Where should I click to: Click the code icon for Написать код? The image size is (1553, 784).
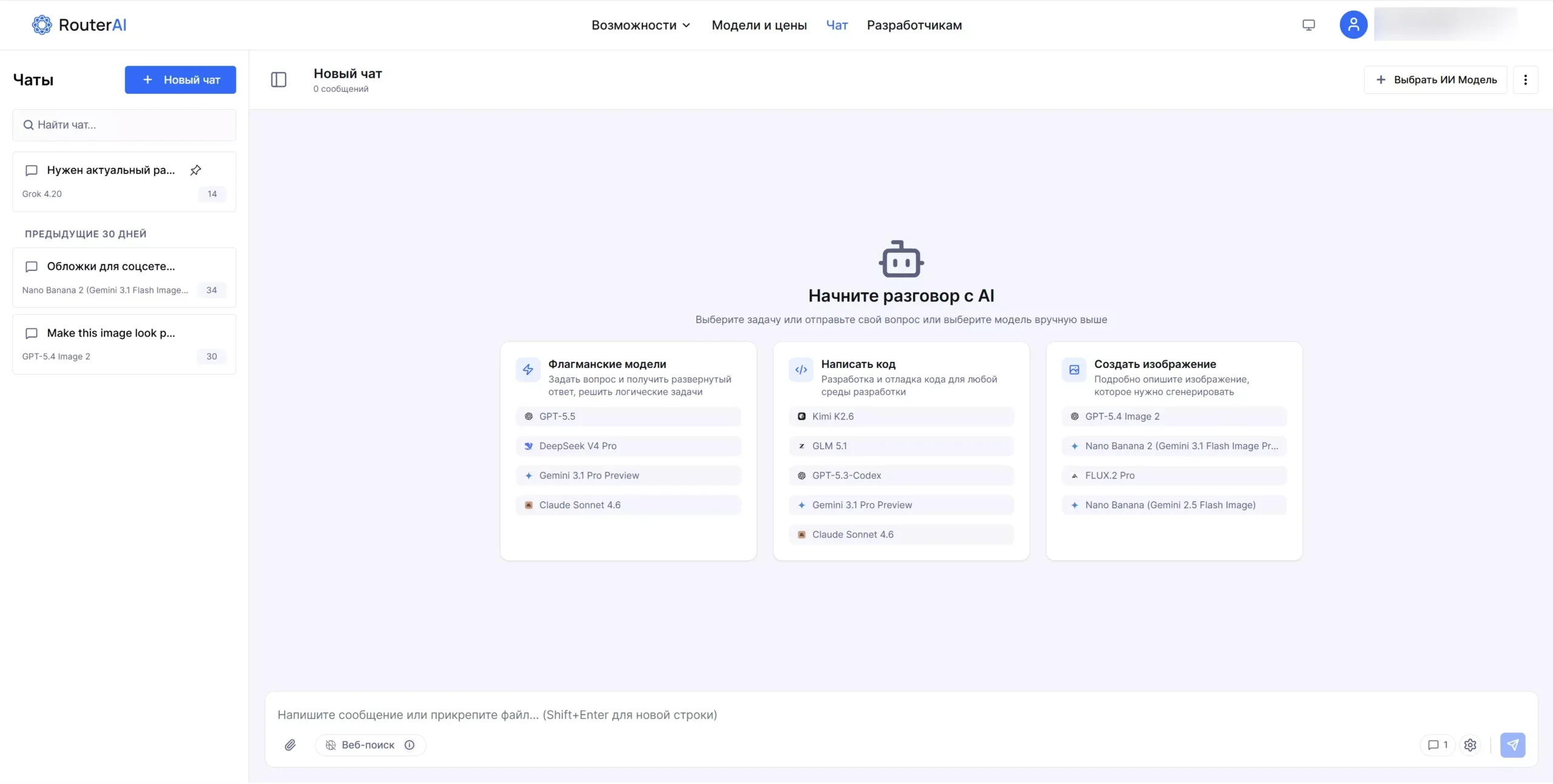(801, 369)
